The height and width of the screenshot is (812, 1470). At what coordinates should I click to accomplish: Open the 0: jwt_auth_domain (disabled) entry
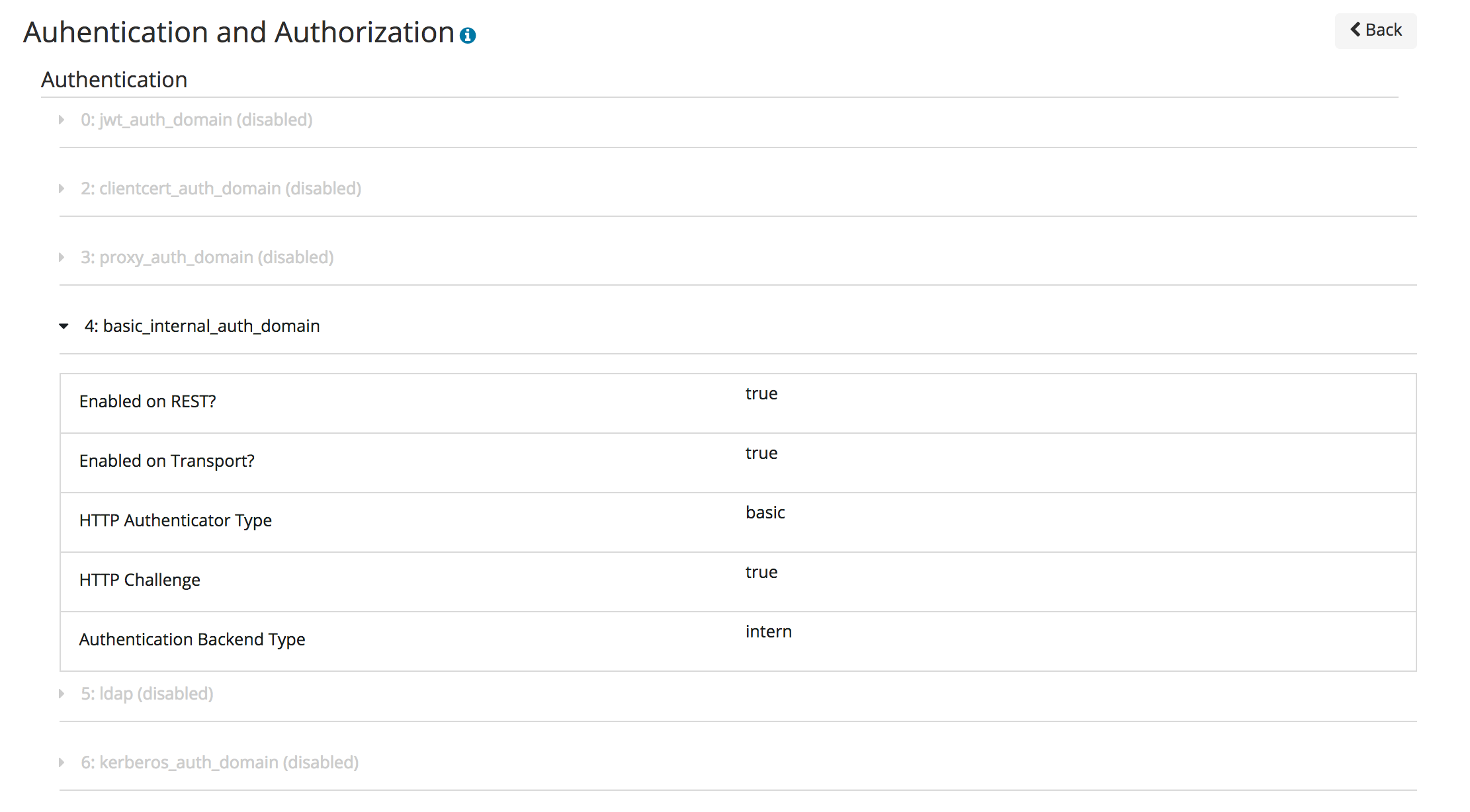tap(196, 120)
